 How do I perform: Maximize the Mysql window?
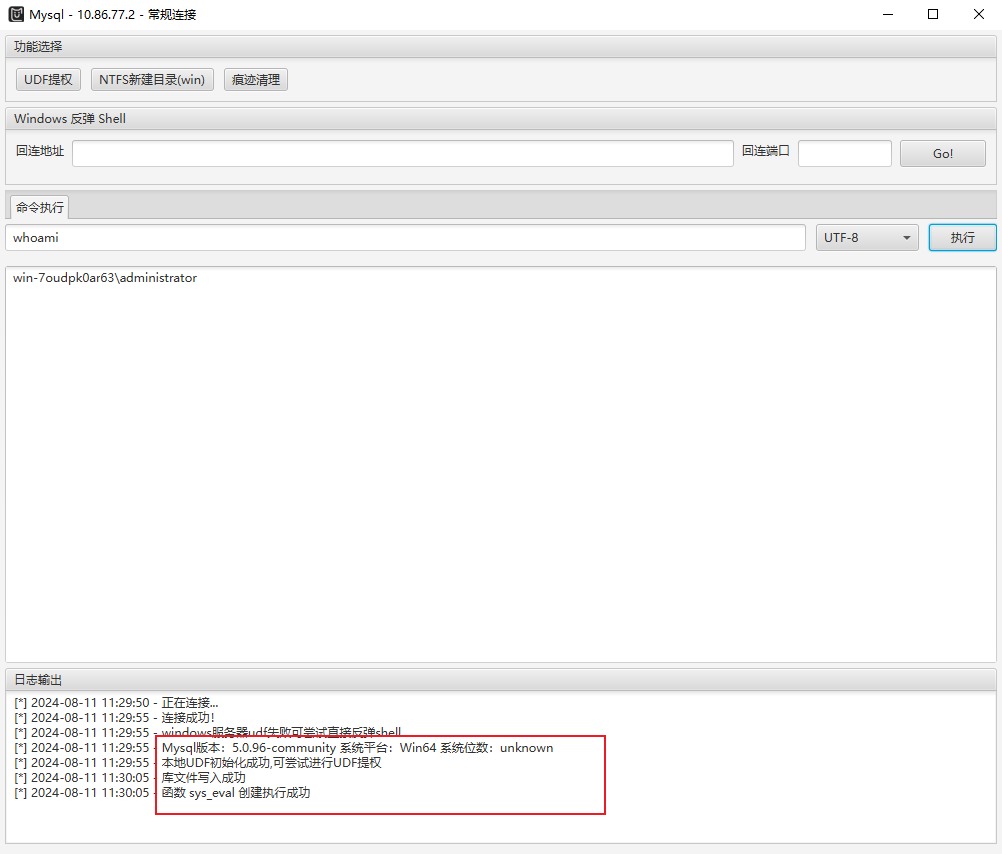(x=933, y=14)
